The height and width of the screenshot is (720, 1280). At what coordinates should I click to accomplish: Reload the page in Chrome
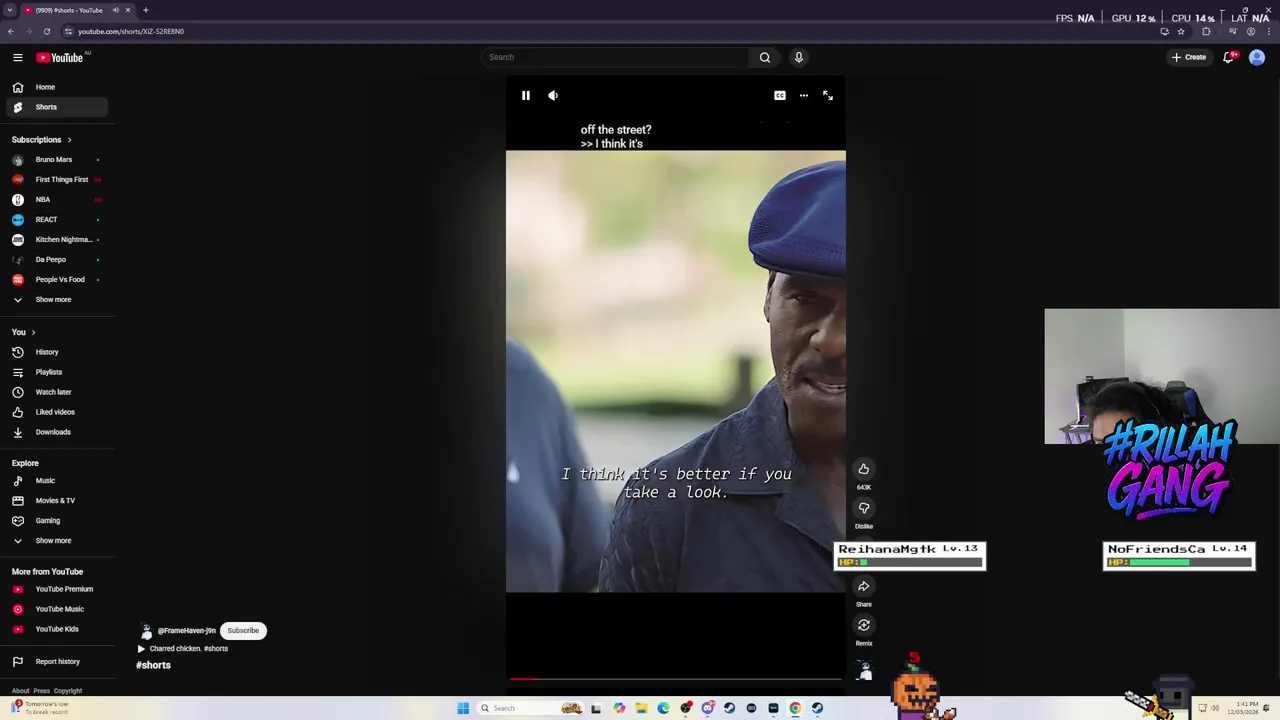[x=47, y=31]
